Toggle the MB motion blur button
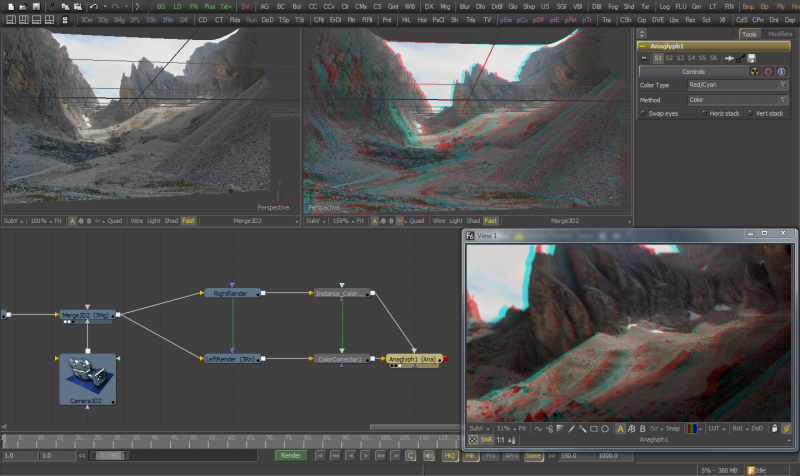 pyautogui.click(x=470, y=456)
